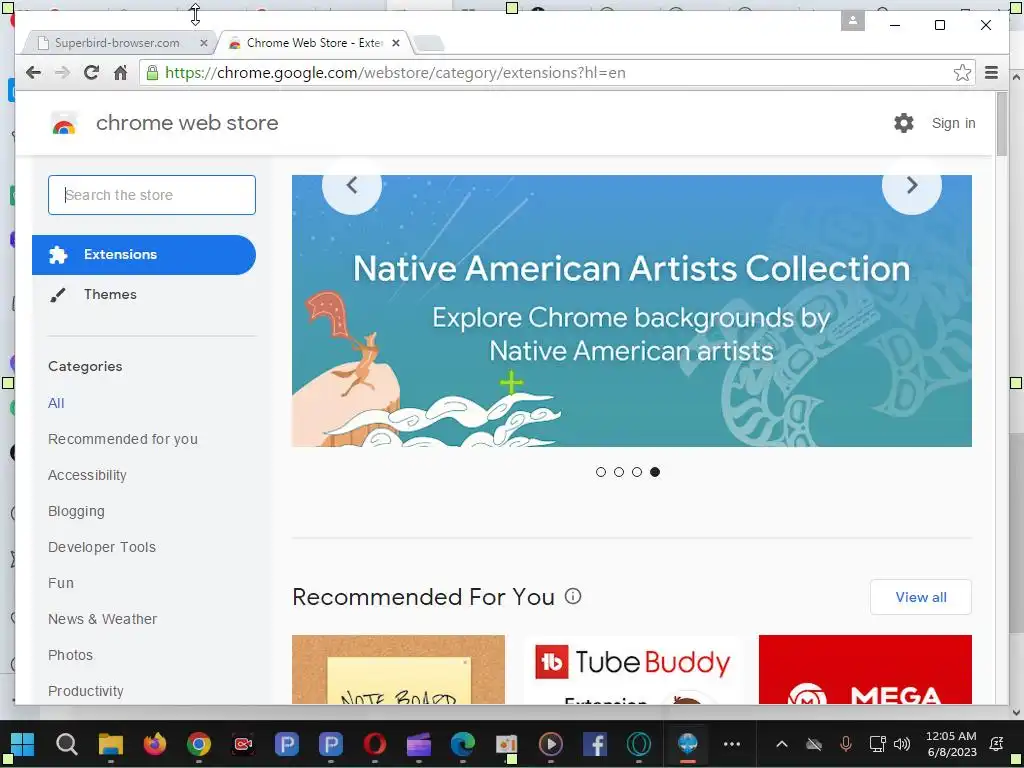Open the media player play-button taskbar icon
The image size is (1024, 768).
[551, 744]
